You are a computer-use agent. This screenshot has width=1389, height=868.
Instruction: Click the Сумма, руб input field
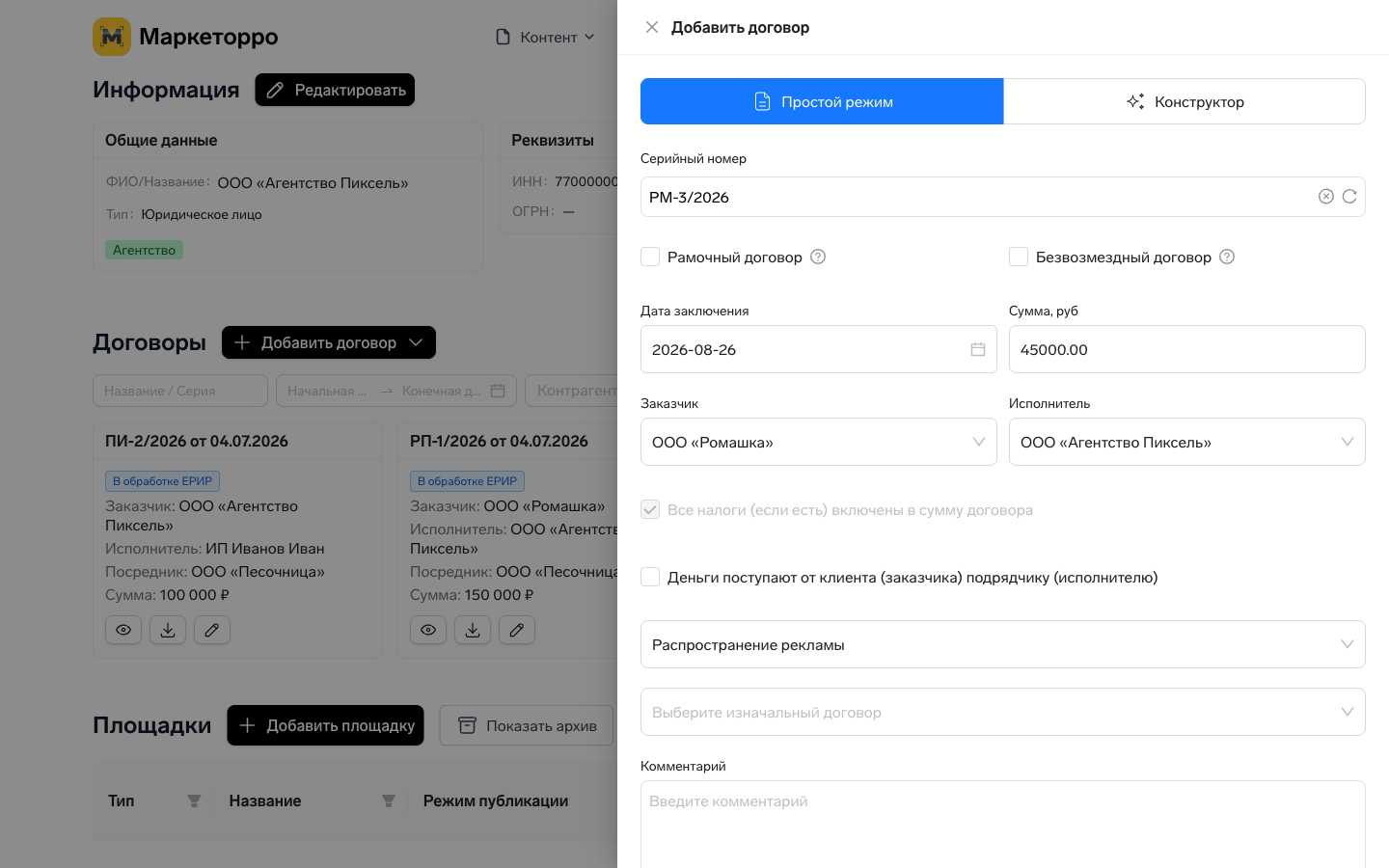coord(1186,349)
